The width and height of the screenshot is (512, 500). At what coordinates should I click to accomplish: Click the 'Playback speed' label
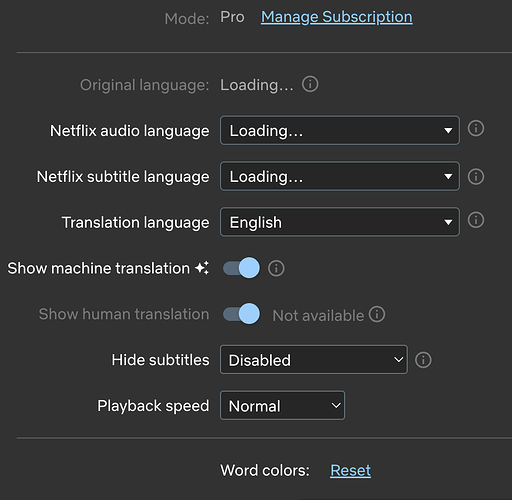point(153,406)
